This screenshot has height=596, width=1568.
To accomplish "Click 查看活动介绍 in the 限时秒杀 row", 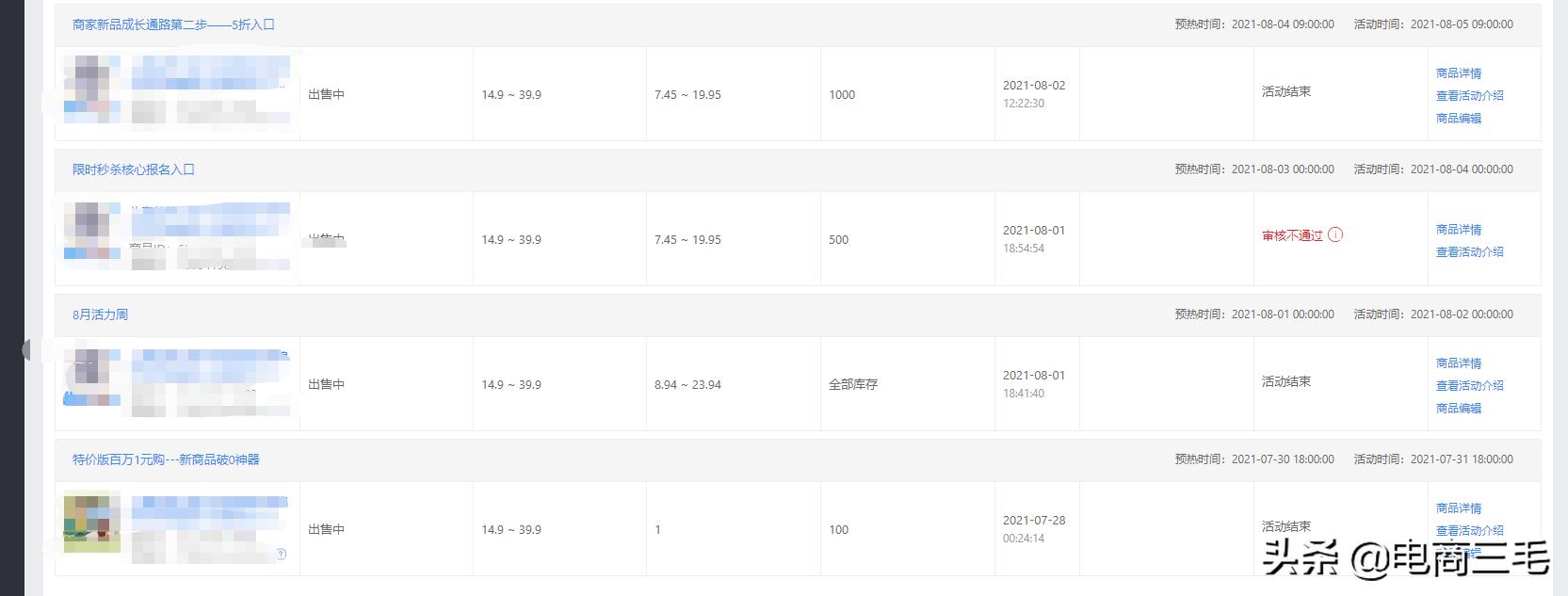I will coord(1469,251).
